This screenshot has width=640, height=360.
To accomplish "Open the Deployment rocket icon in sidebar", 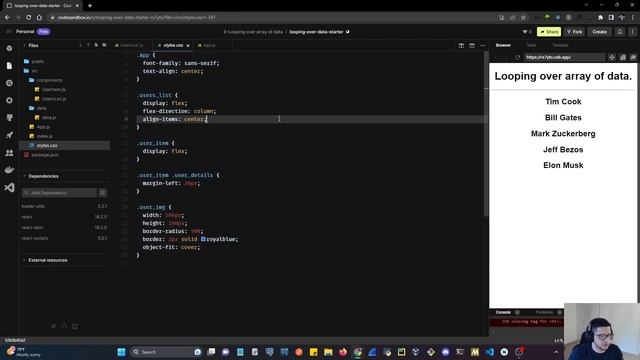I will click(x=9, y=135).
